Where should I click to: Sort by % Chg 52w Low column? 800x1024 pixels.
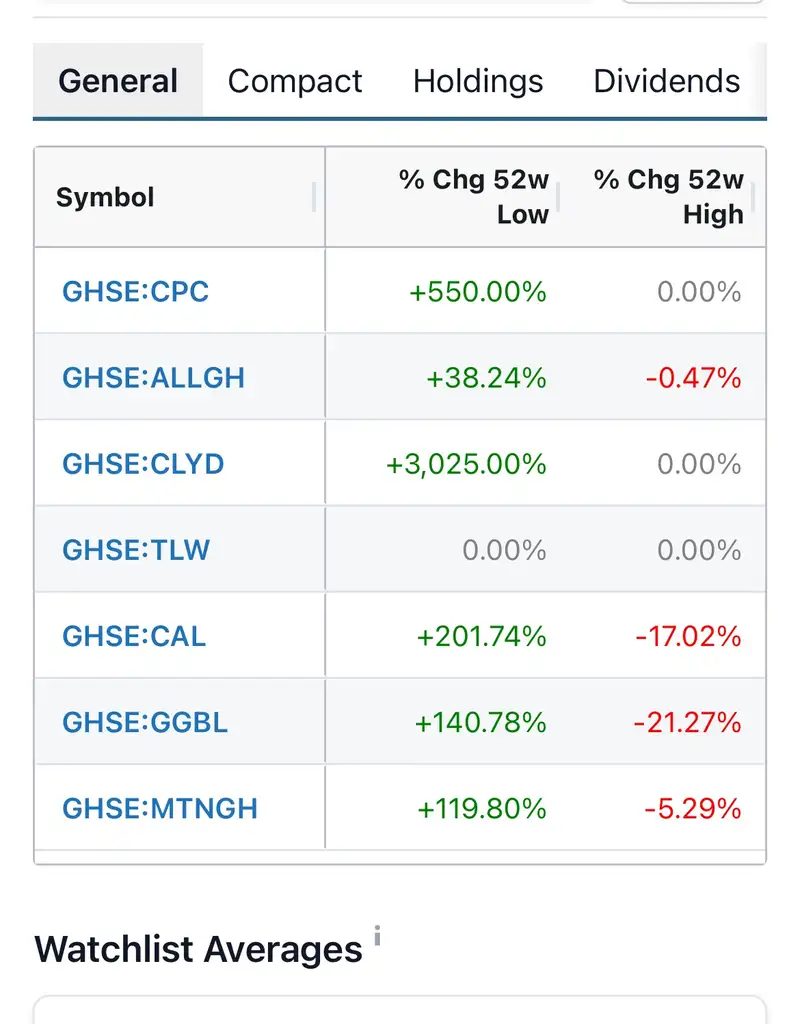[474, 197]
